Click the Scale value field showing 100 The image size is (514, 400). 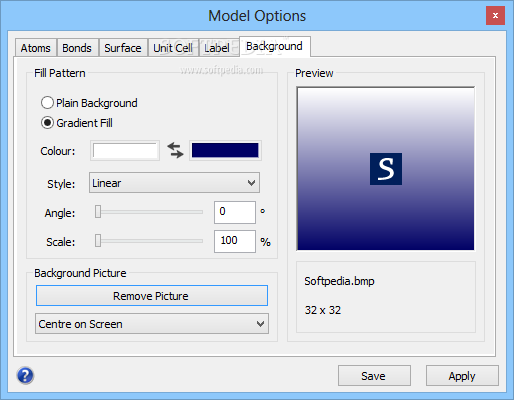point(235,241)
